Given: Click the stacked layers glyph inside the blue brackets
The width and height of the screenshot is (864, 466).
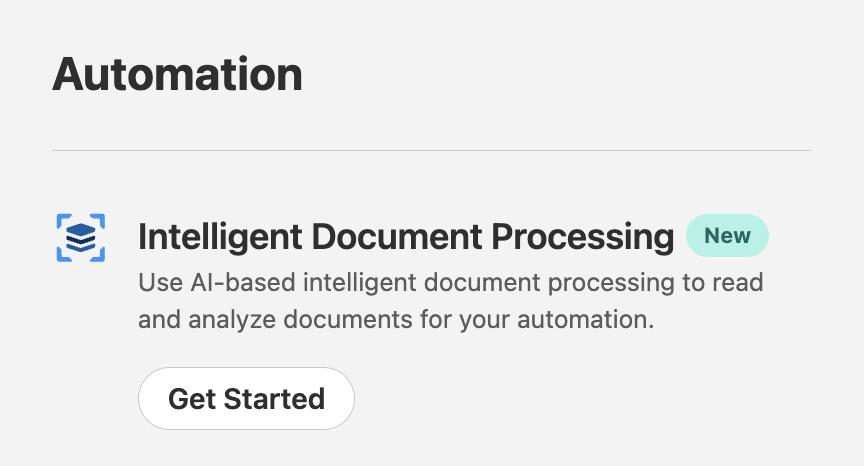Looking at the screenshot, I should point(81,238).
